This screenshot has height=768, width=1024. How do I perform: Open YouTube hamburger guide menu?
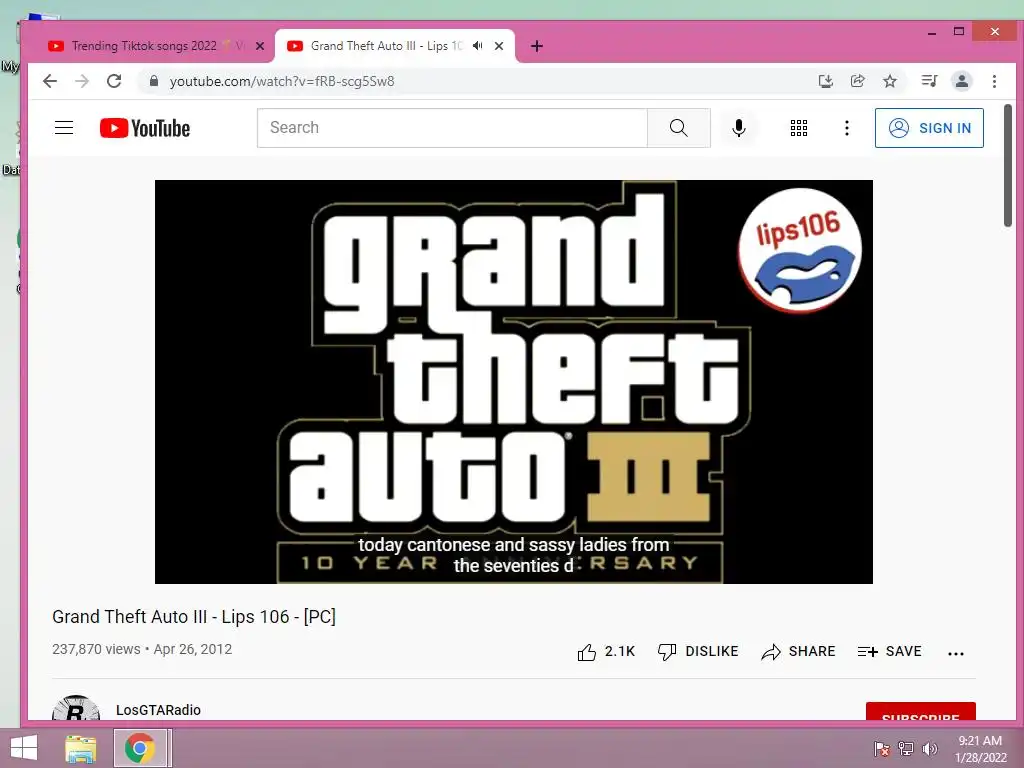tap(64, 128)
